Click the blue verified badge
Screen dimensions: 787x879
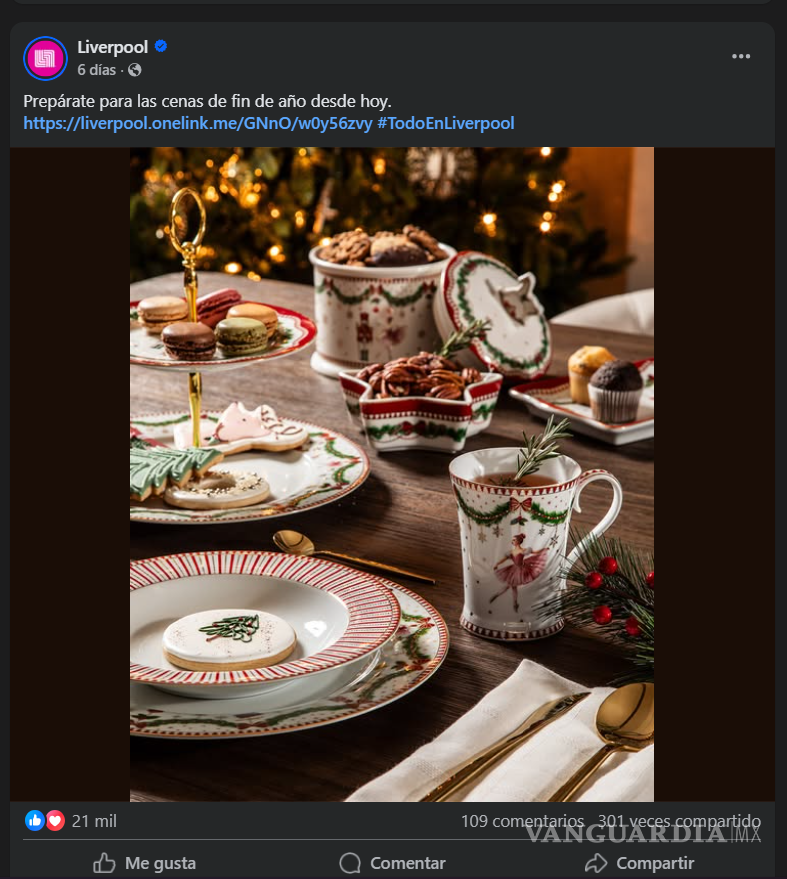(x=161, y=47)
